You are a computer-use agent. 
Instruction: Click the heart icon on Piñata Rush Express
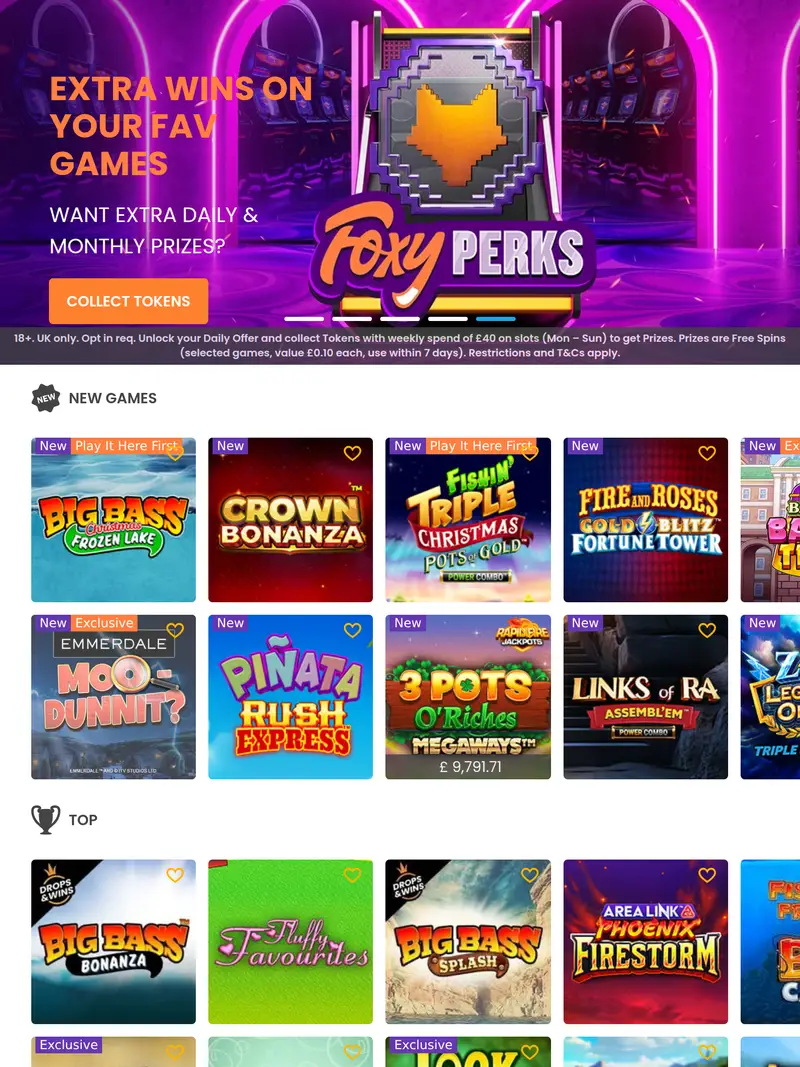(x=352, y=630)
